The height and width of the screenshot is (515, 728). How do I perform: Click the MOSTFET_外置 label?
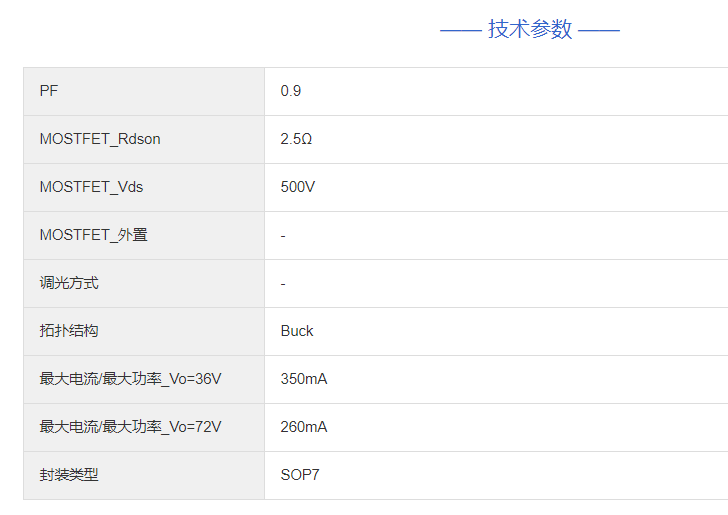(94, 235)
